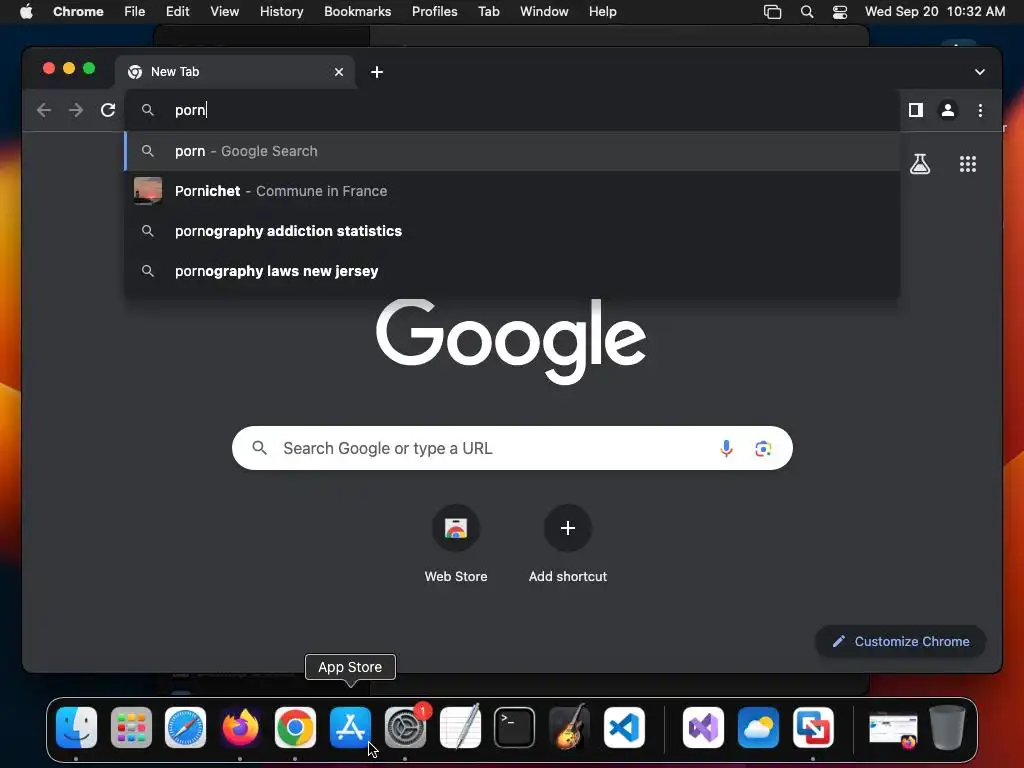Open System Settings from the dock
This screenshot has width=1024, height=768.
click(405, 728)
